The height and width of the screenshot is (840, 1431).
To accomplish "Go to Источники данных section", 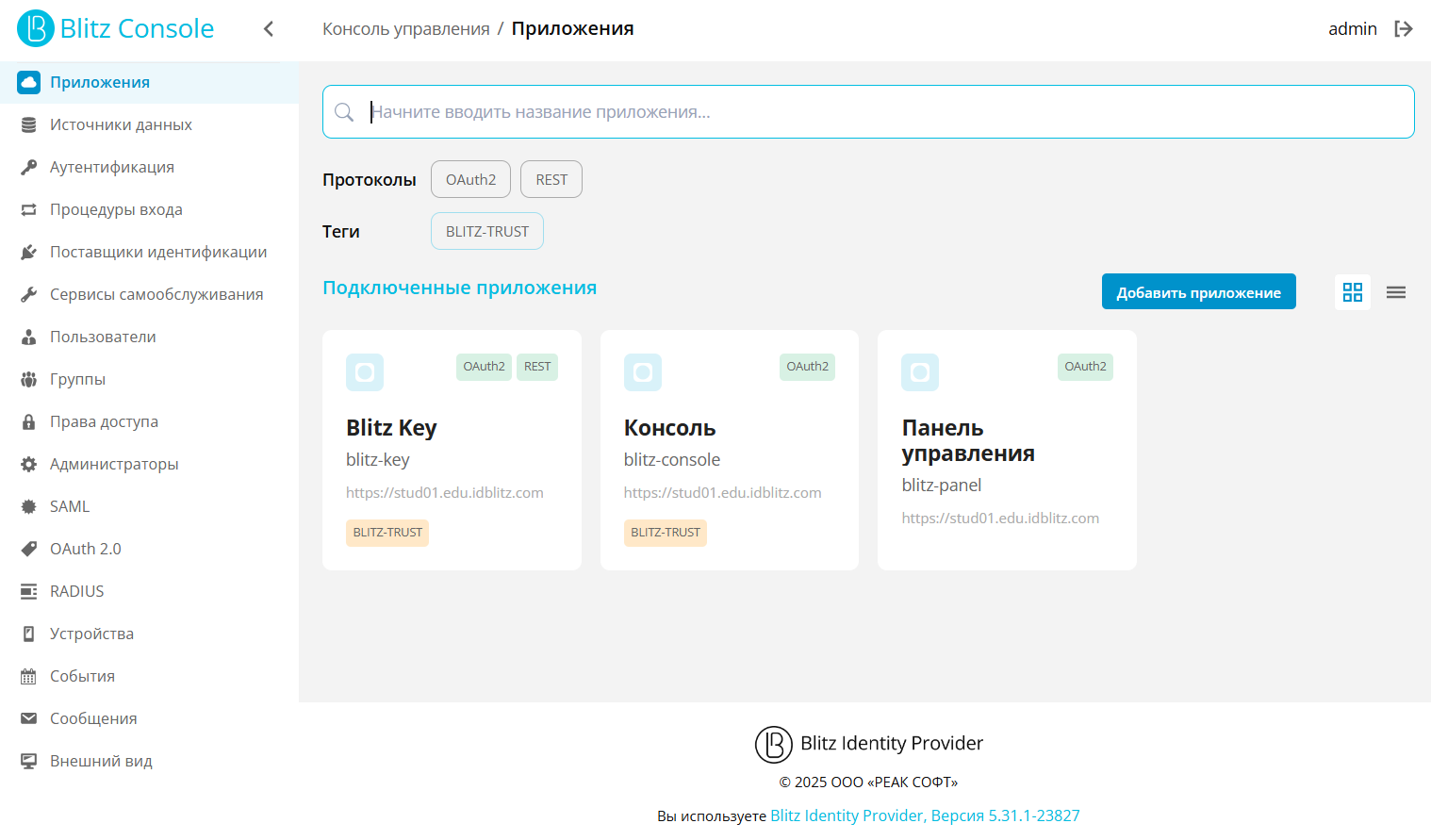I will click(121, 124).
